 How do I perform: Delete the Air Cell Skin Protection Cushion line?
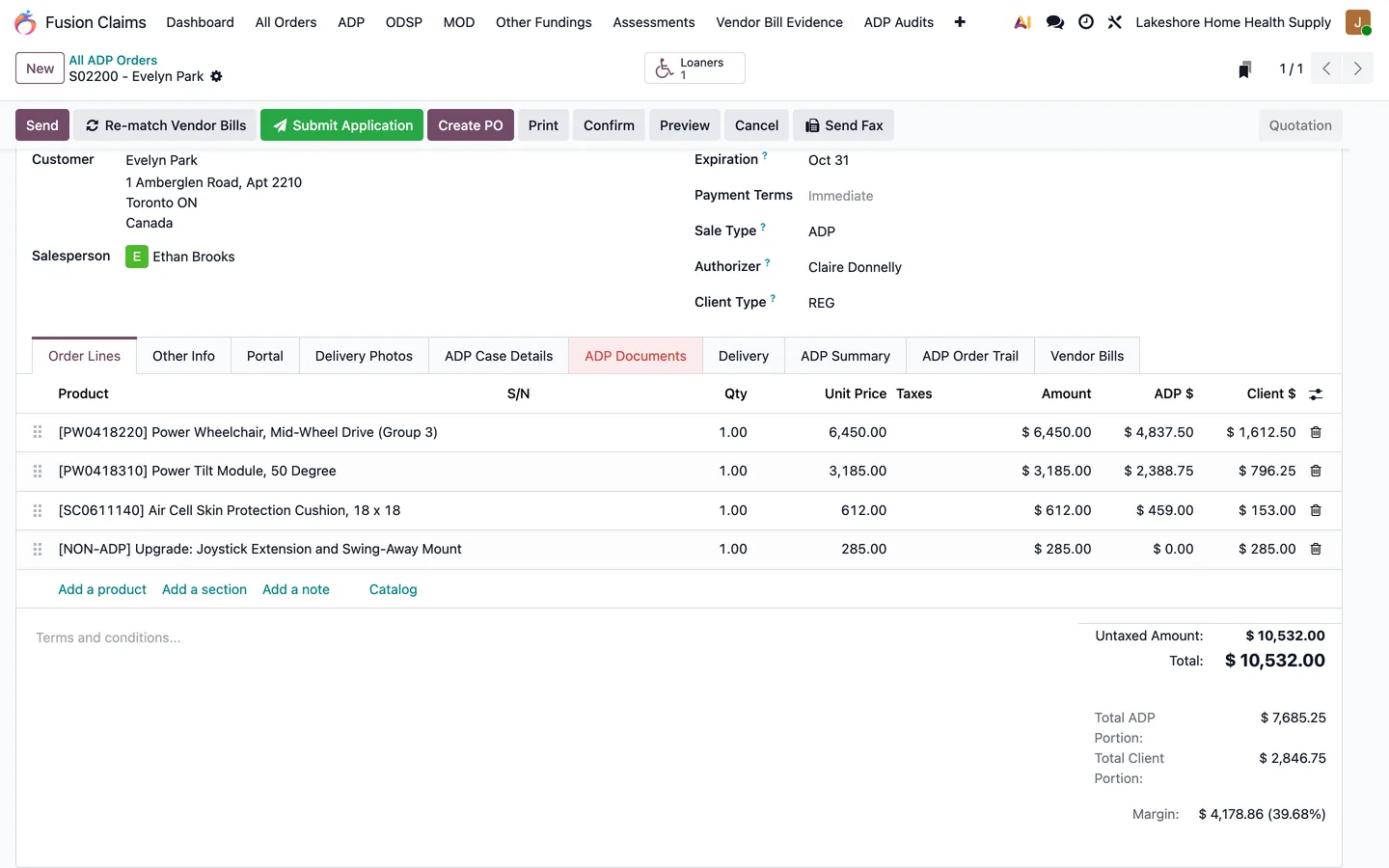(1316, 510)
